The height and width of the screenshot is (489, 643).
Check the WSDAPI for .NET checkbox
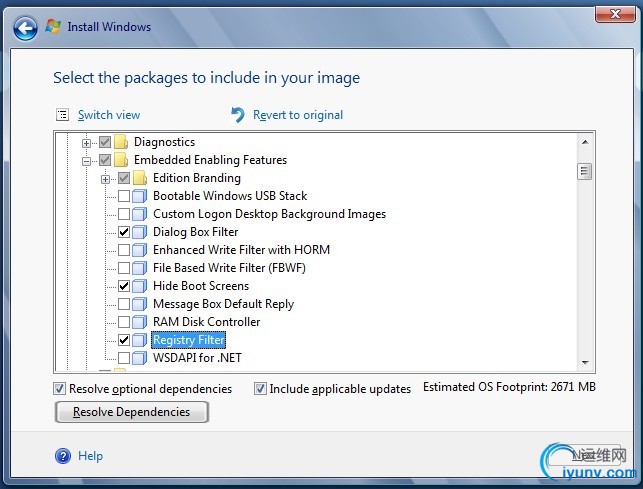[124, 358]
